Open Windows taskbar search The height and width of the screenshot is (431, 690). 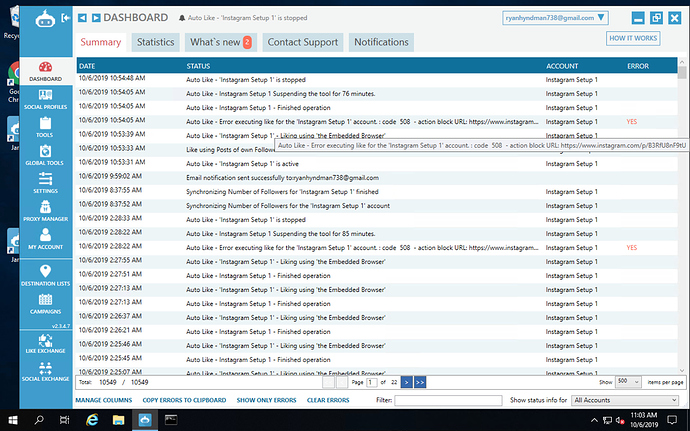[x=39, y=420]
